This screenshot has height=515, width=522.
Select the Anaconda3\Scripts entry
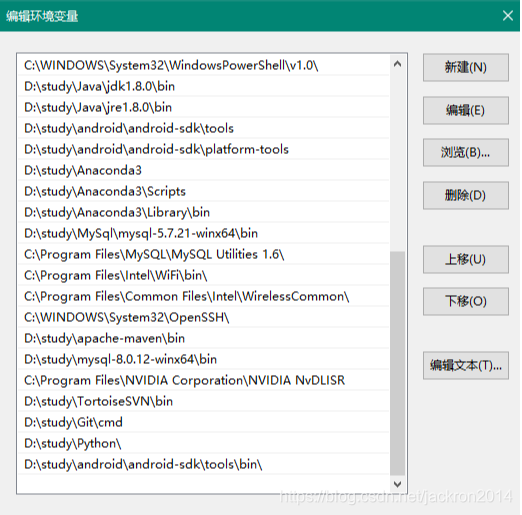coord(203,191)
